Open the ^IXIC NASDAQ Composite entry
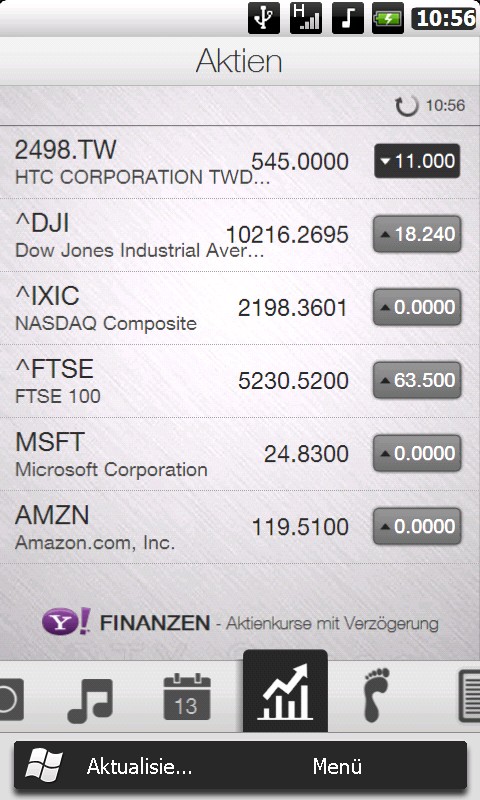Viewport: 480px width, 800px height. [240, 308]
